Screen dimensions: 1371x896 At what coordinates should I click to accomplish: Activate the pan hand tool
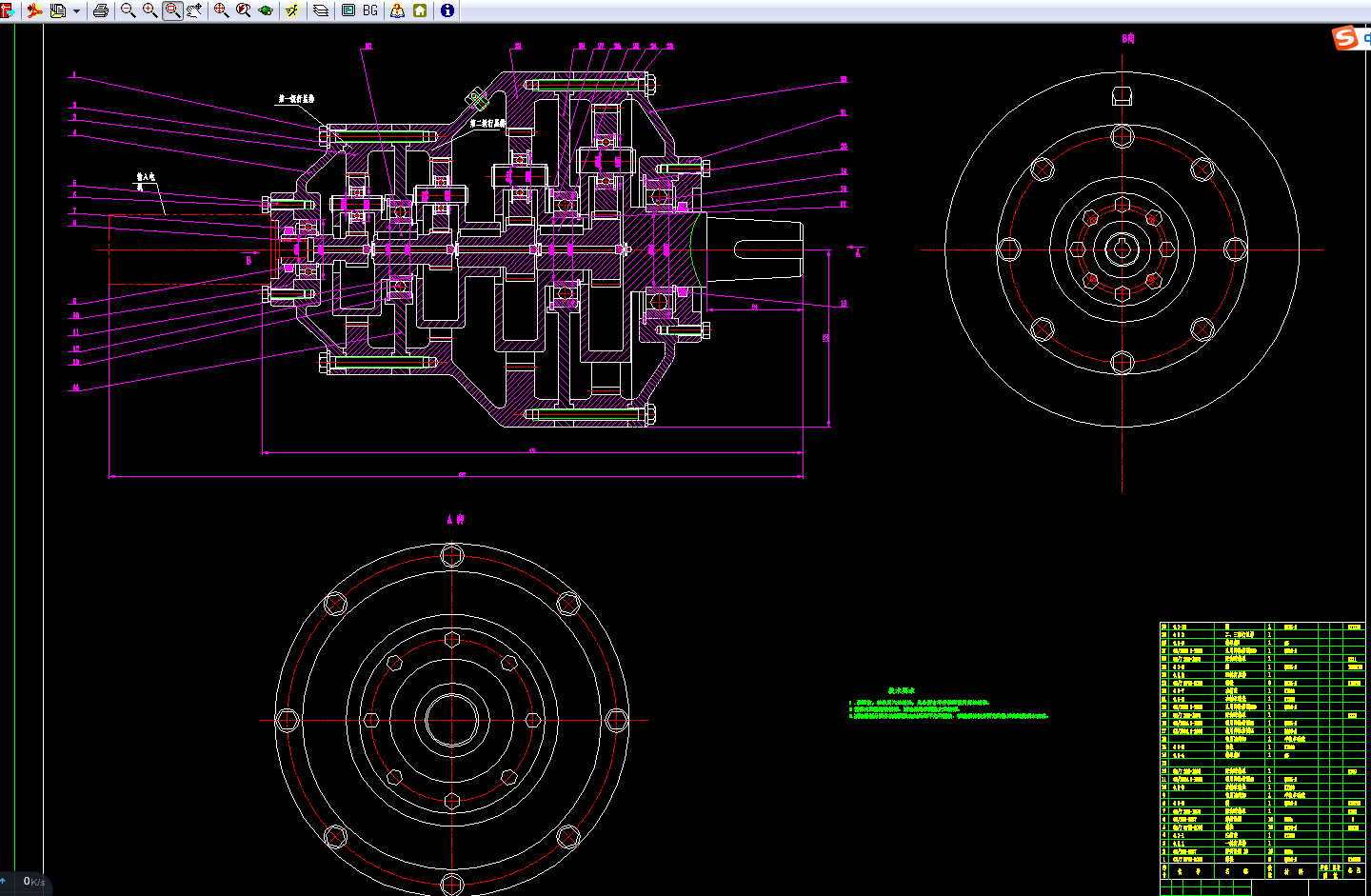coord(194,10)
